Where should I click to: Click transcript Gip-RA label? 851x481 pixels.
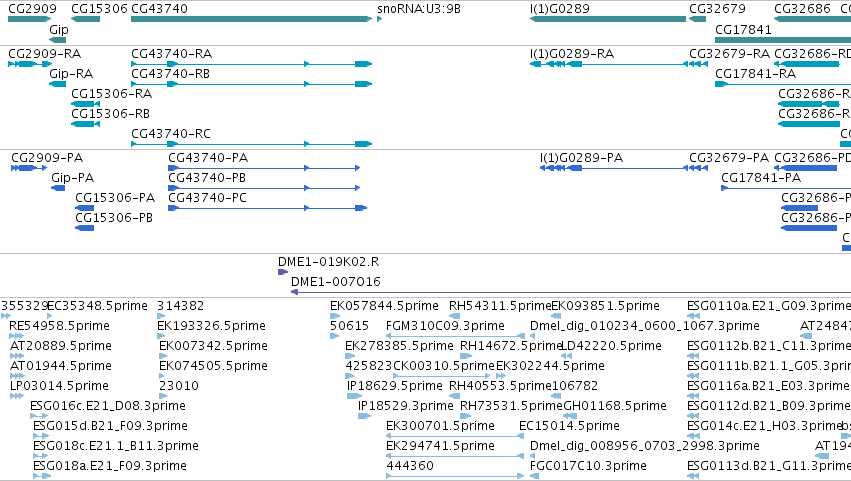point(71,74)
